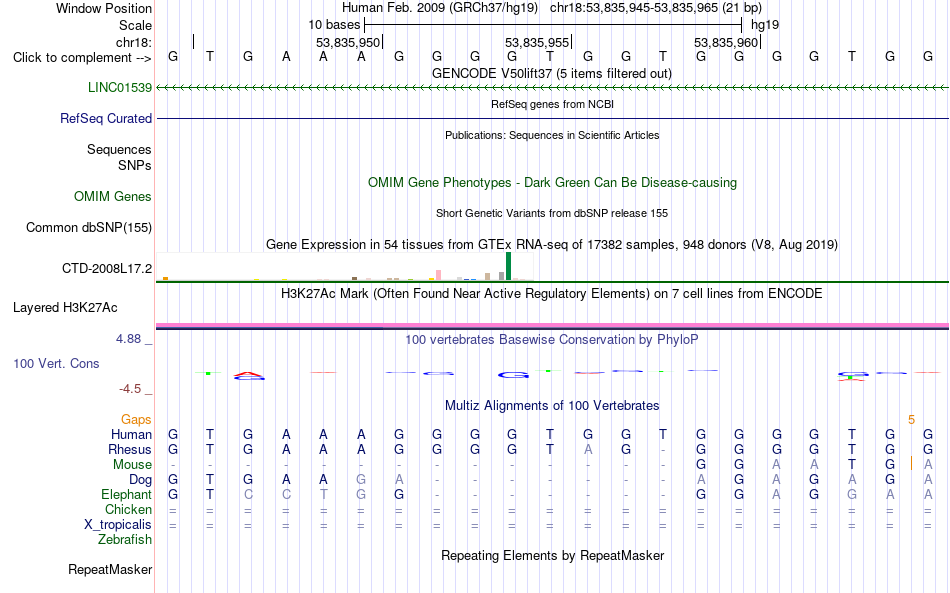Click the 4.88 PhyloP upper scale value
Screen dimensions: 950x593
coord(128,339)
